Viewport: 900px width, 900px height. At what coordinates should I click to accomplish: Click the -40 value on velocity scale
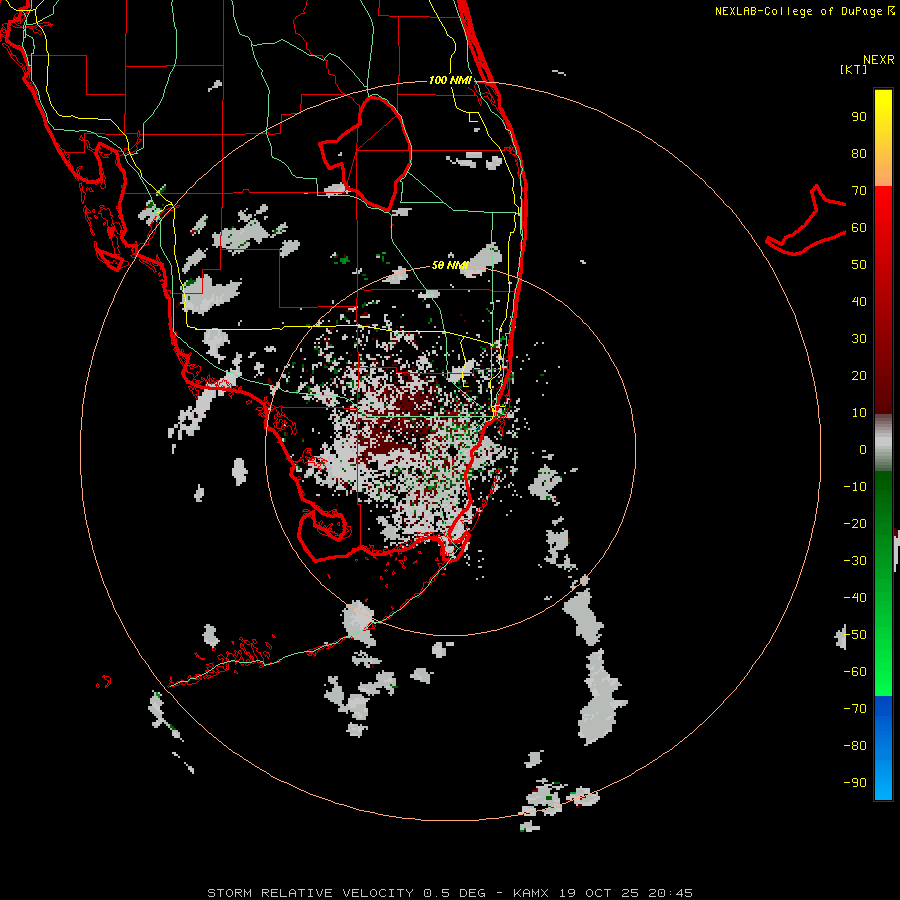point(855,598)
